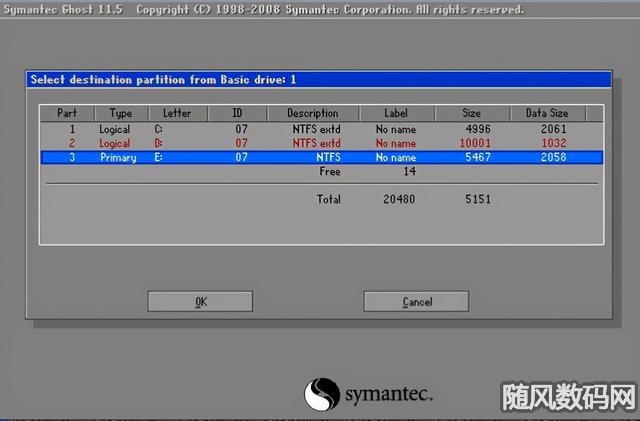
Task: Click the Description column header
Action: click(313, 113)
